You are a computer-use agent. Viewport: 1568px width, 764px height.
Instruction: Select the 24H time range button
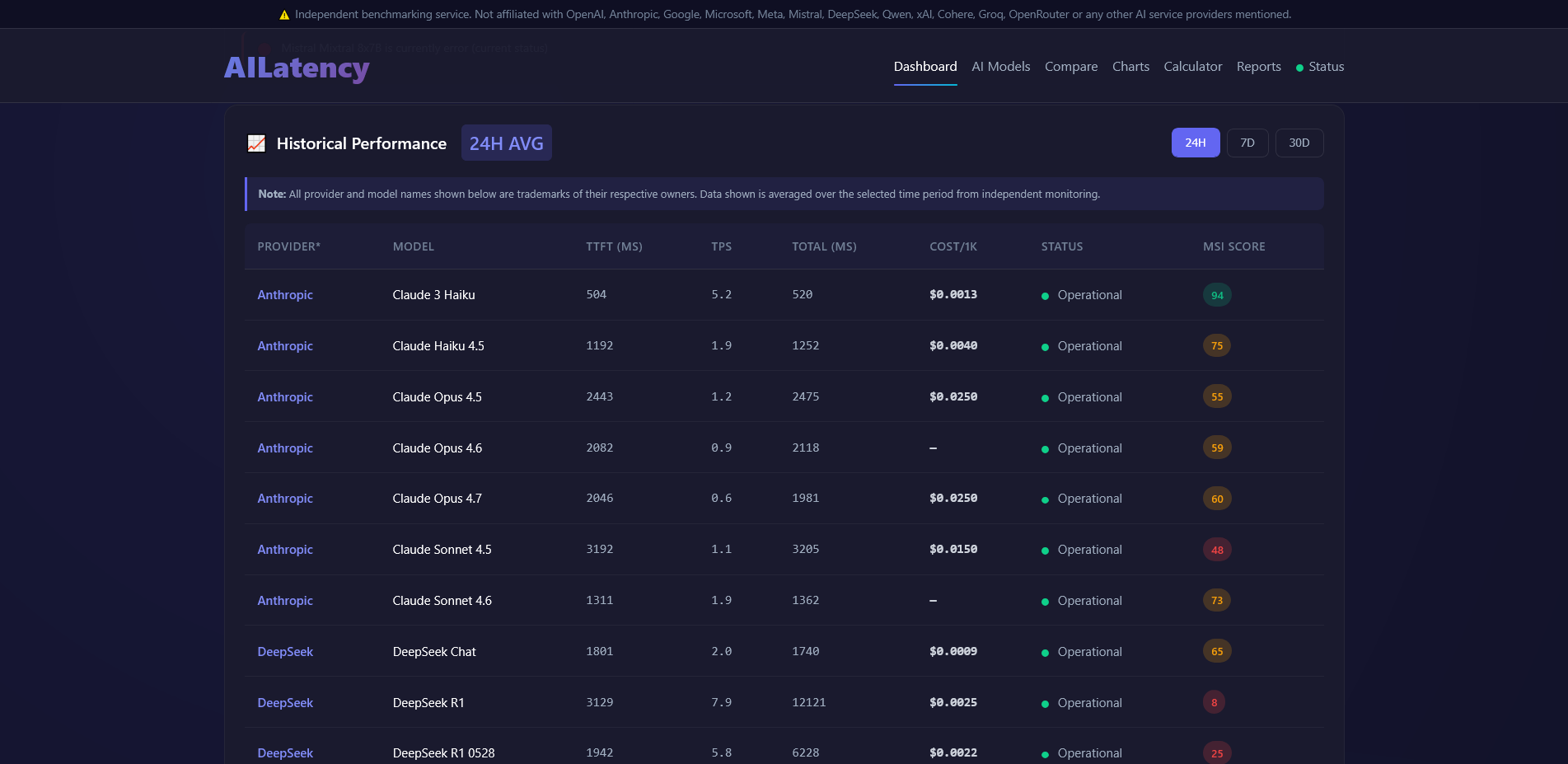pos(1196,143)
